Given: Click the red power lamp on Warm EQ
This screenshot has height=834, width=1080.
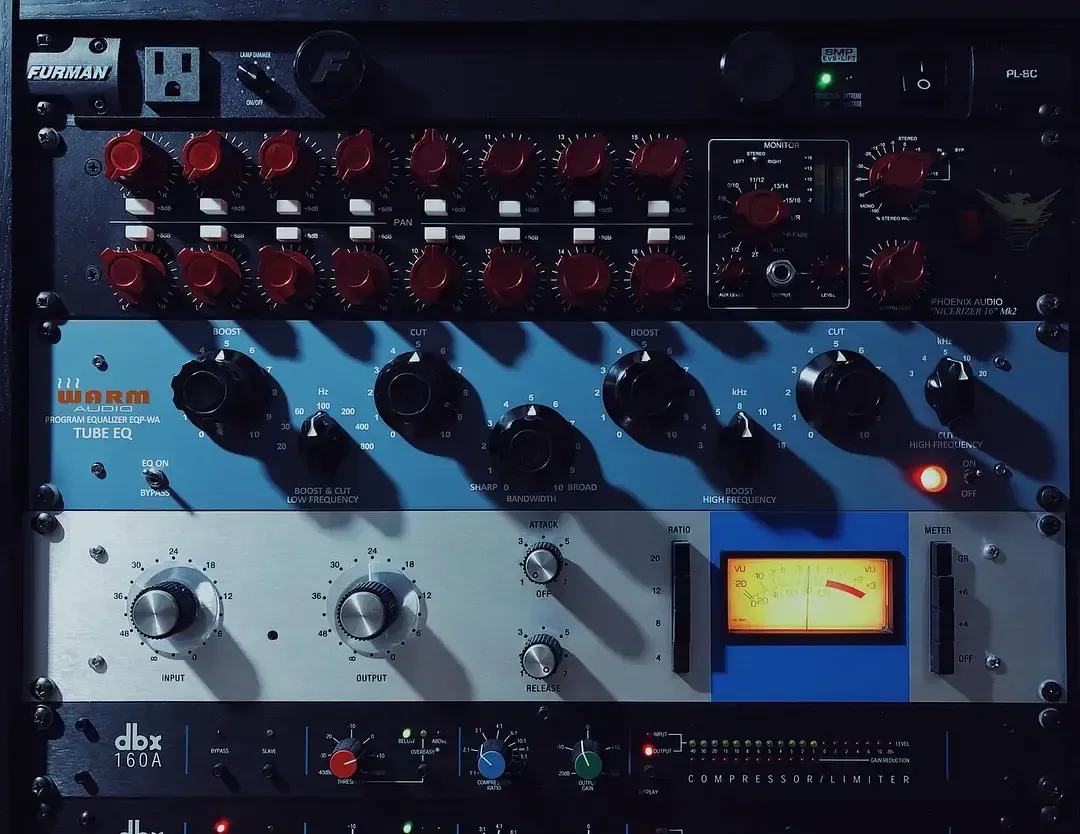Looking at the screenshot, I should click(x=931, y=478).
